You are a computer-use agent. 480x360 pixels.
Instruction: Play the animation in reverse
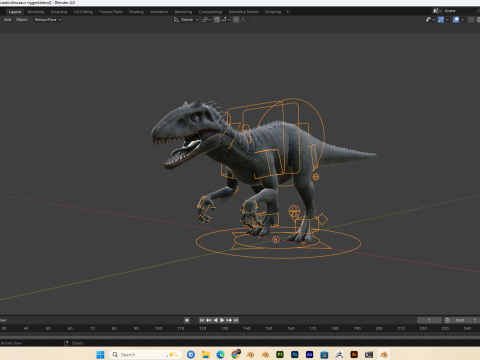(215, 320)
